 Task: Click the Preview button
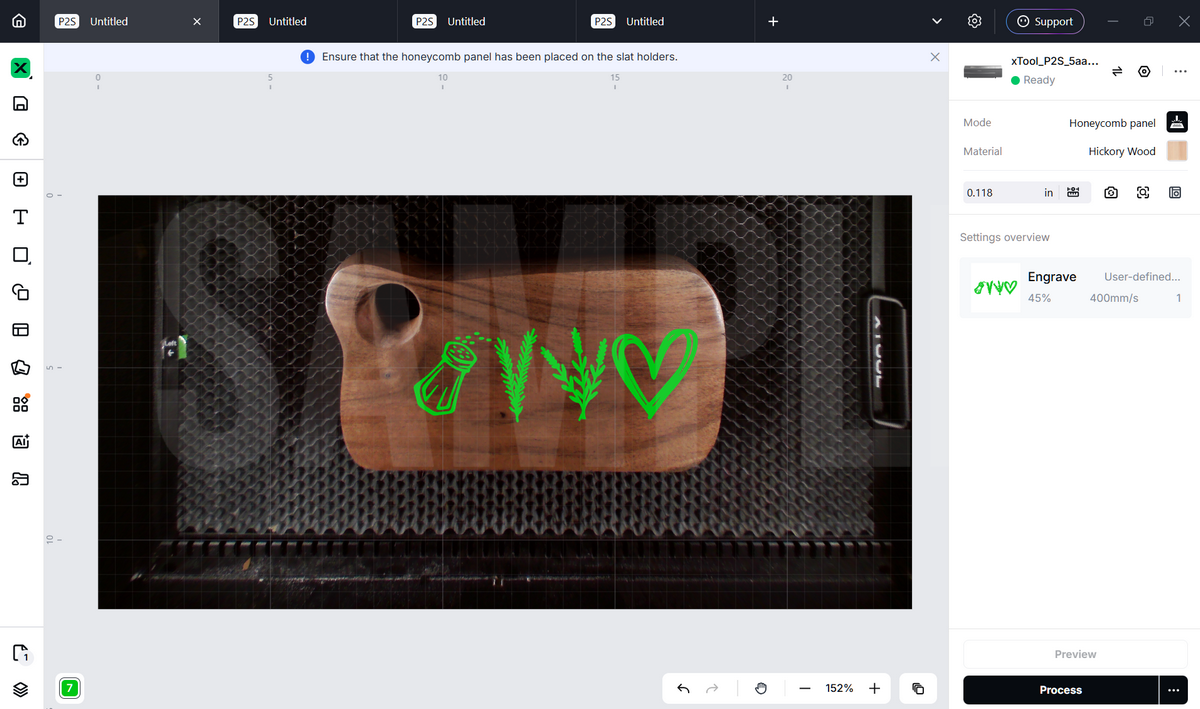[x=1076, y=654]
